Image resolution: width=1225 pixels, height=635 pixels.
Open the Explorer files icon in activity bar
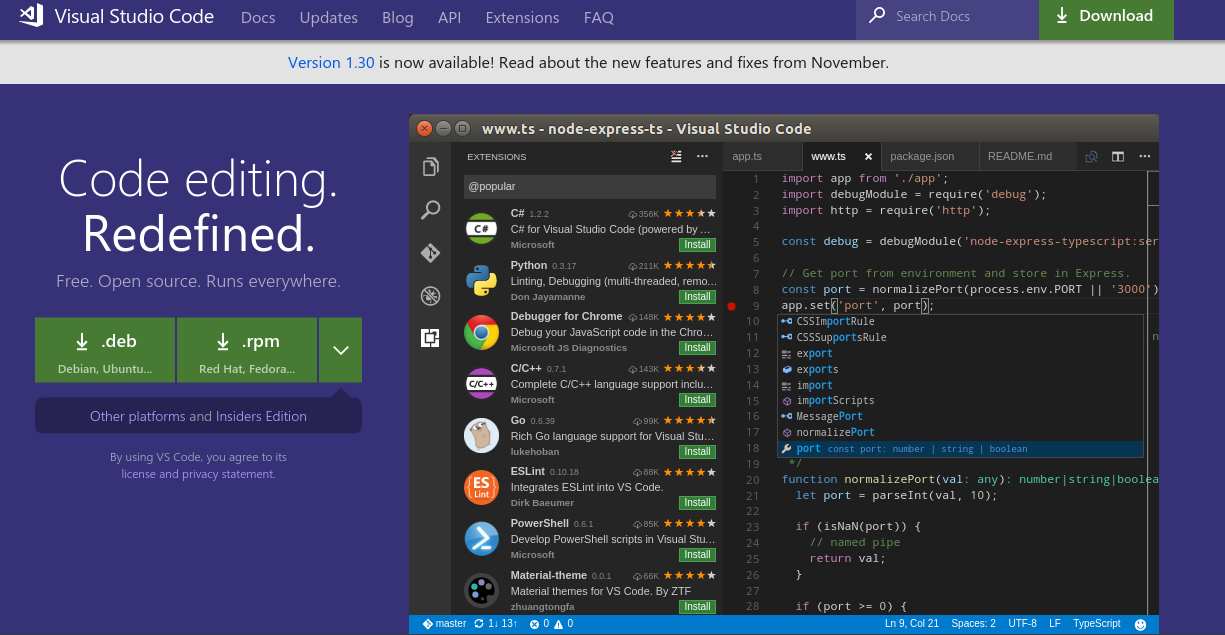pyautogui.click(x=431, y=167)
